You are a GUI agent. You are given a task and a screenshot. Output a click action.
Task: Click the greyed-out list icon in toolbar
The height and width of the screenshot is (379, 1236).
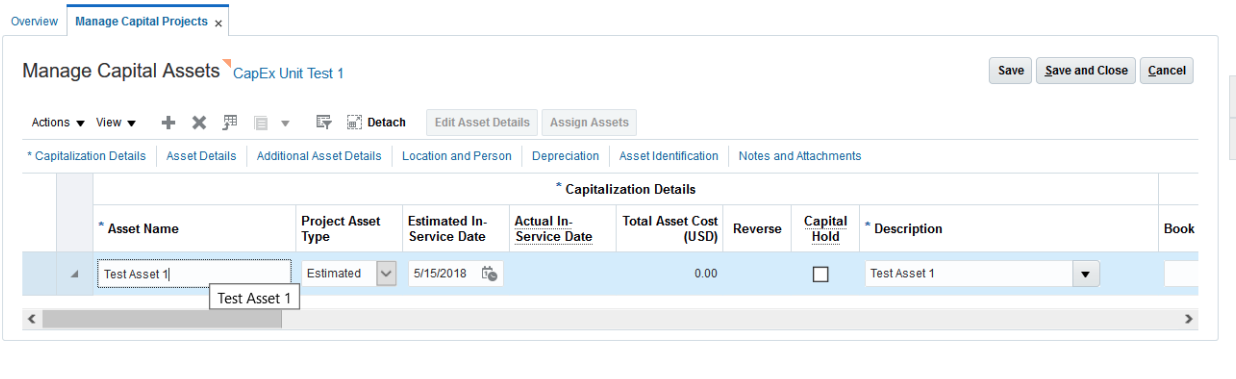pyautogui.click(x=260, y=123)
